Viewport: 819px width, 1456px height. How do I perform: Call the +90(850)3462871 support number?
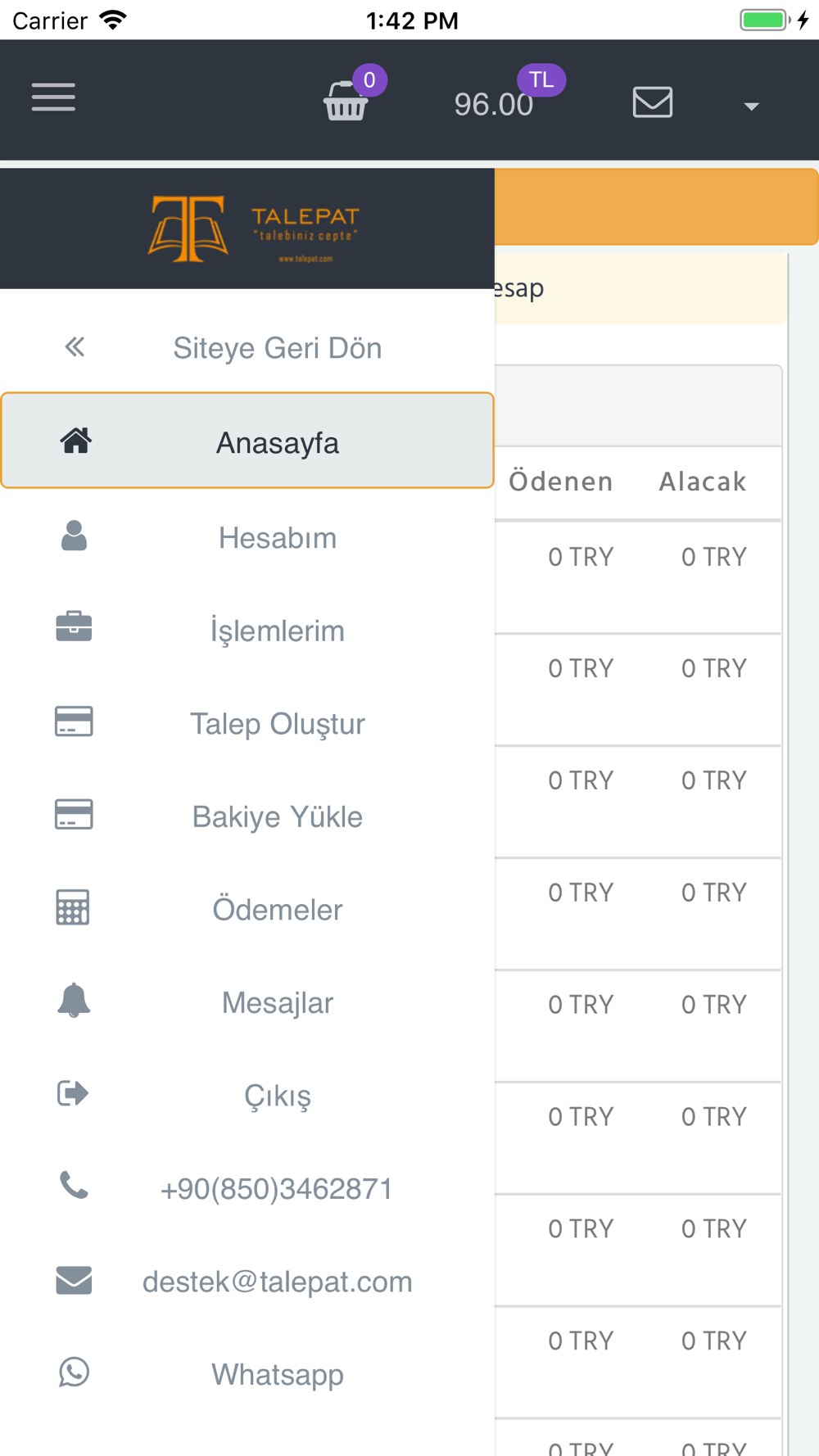277,1189
